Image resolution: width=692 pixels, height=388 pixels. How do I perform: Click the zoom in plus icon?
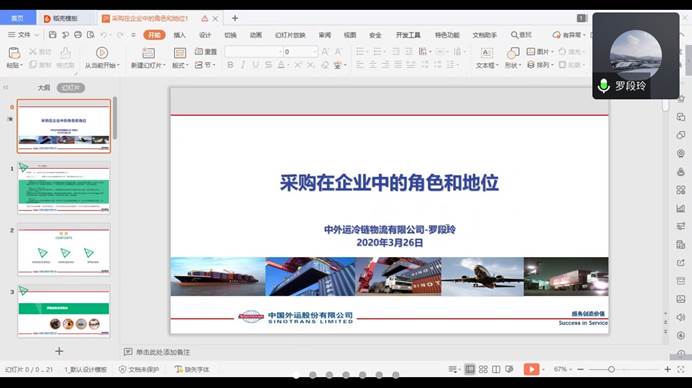pyautogui.click(x=667, y=369)
